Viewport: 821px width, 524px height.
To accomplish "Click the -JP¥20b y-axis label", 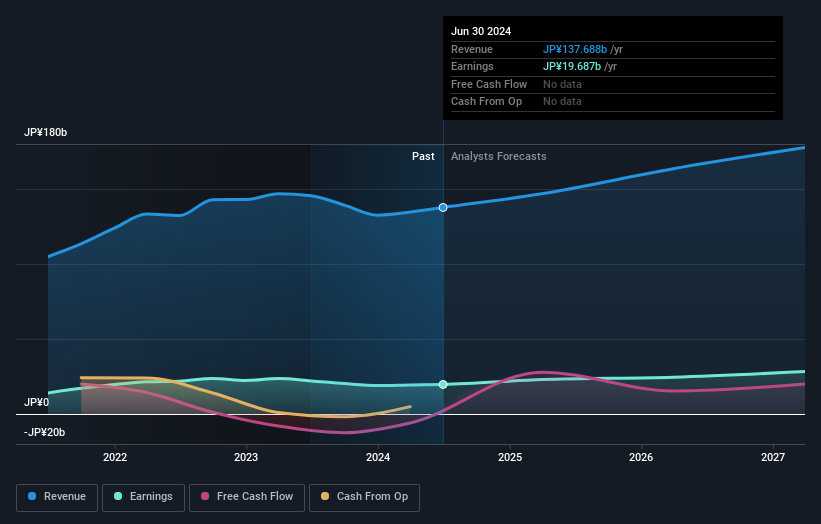I will coord(45,432).
